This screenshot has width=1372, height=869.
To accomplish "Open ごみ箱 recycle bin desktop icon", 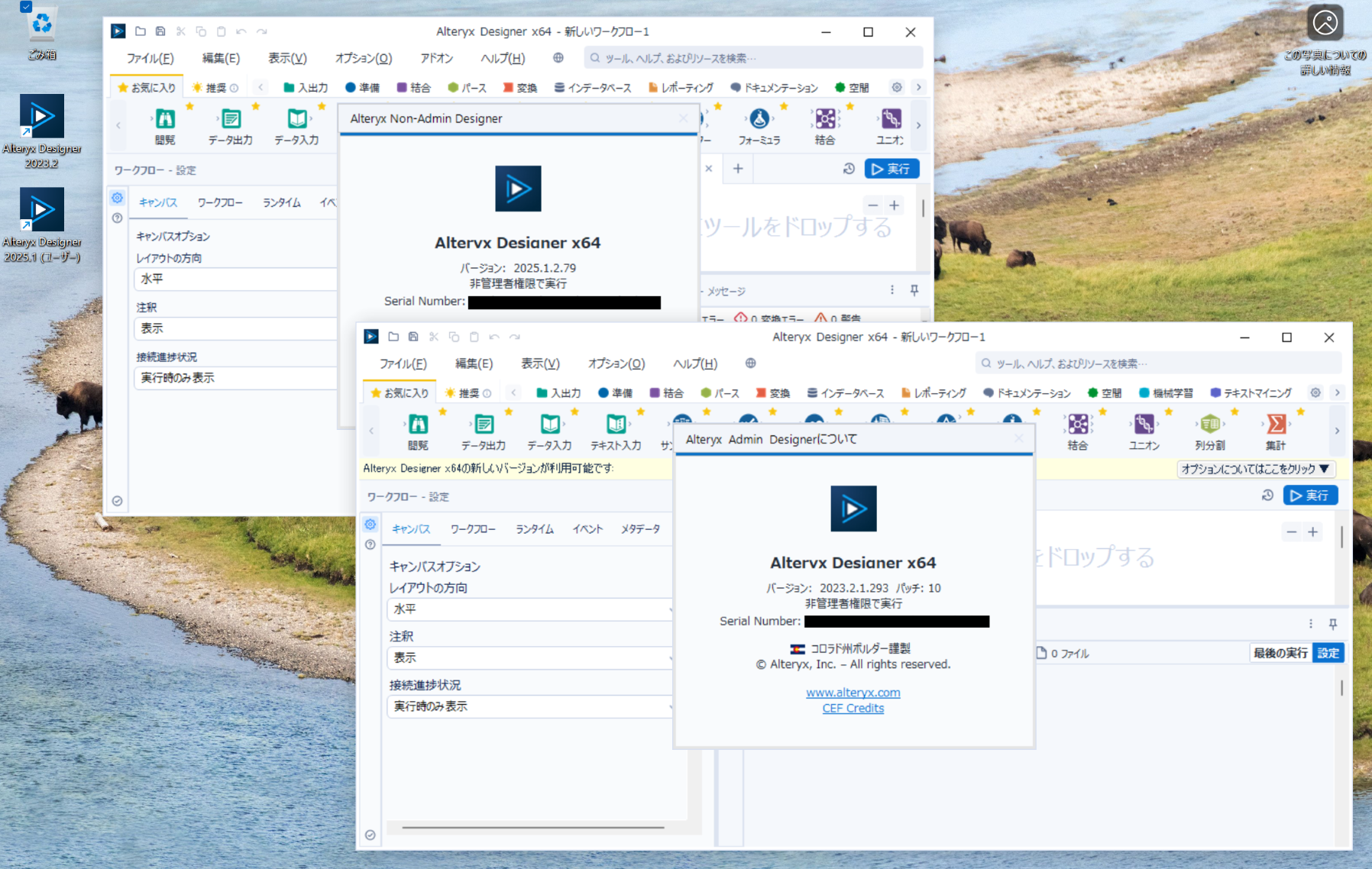I will (42, 32).
